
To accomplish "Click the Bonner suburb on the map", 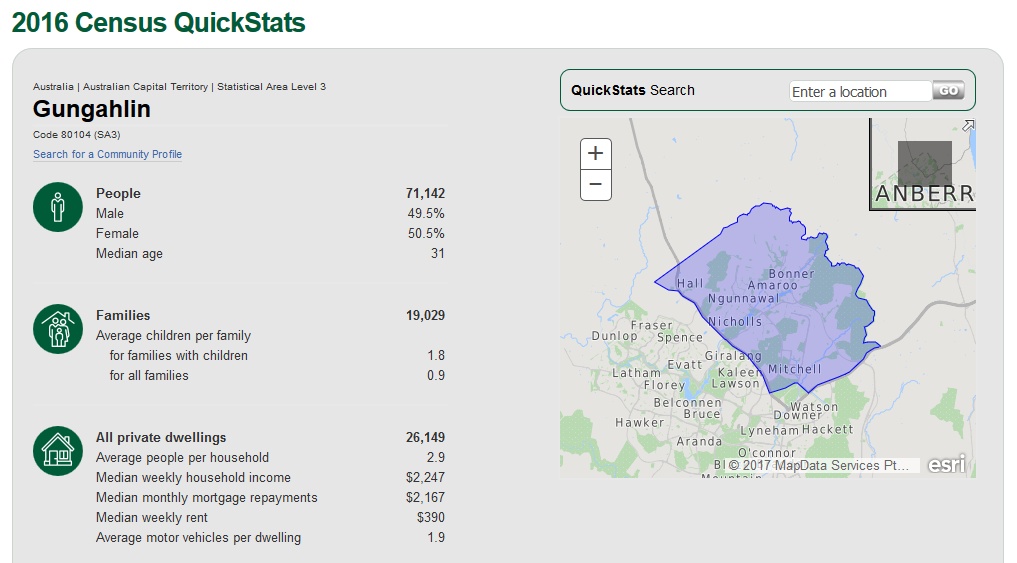I will (791, 274).
